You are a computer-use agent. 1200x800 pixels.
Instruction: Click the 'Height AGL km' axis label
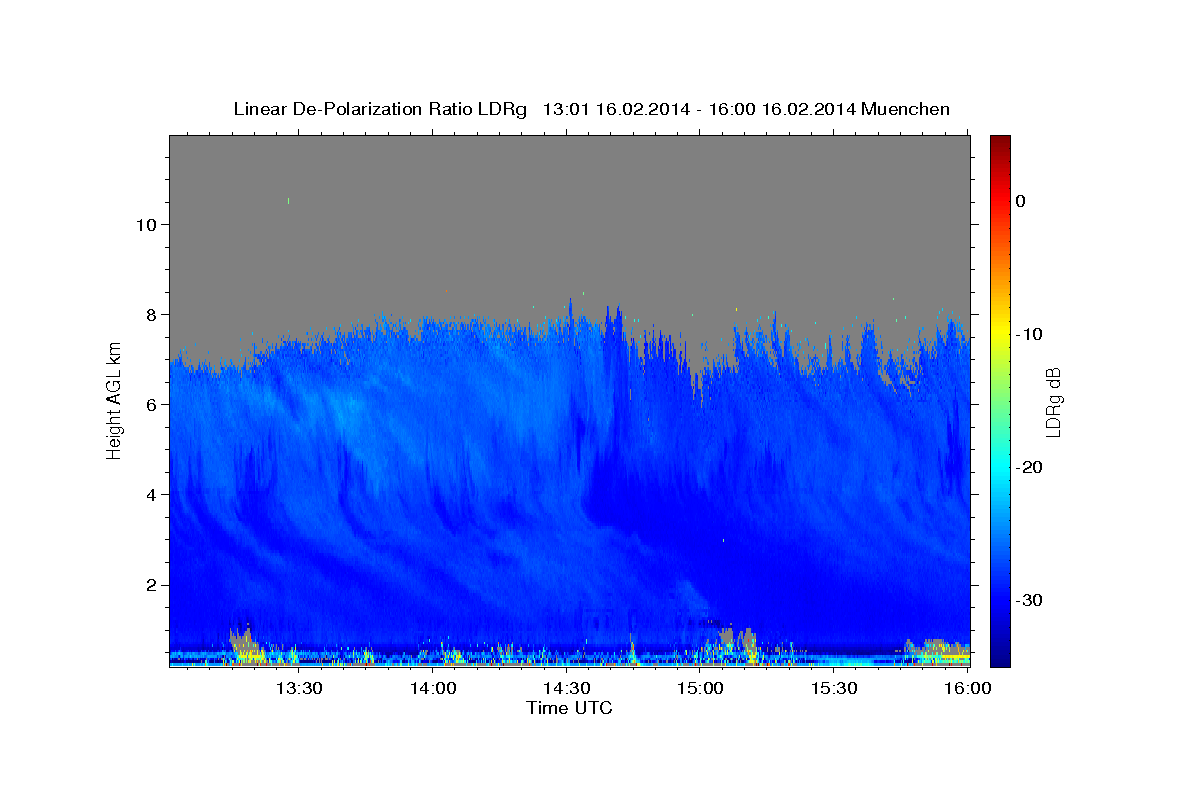click(115, 401)
